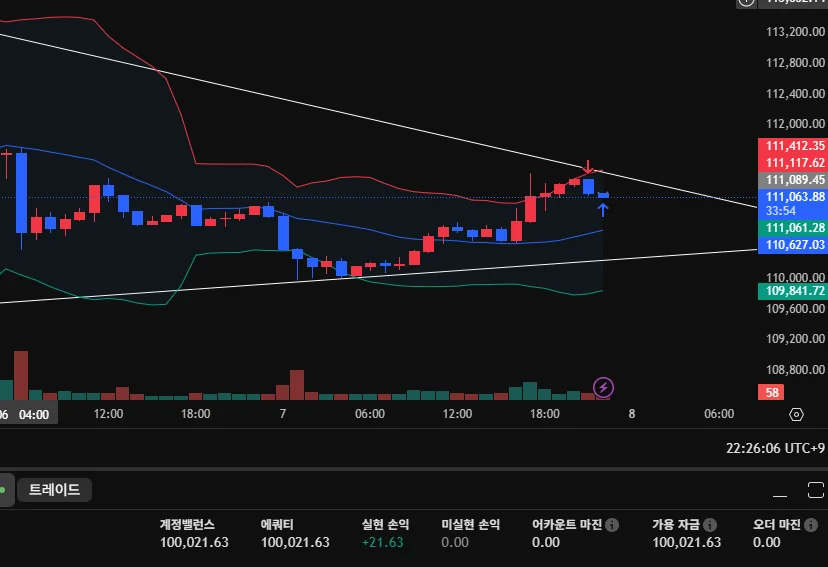Select the green 109,841.72 price label

793,291
